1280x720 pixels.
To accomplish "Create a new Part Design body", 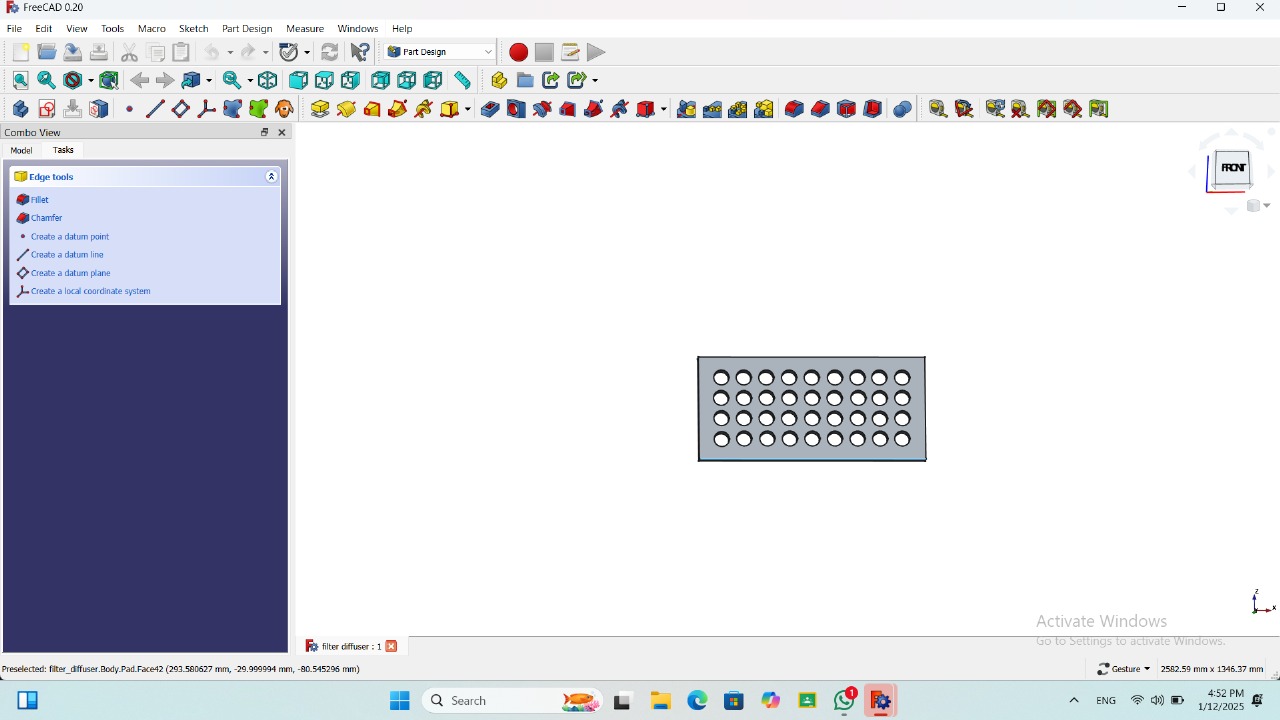I will (20, 109).
